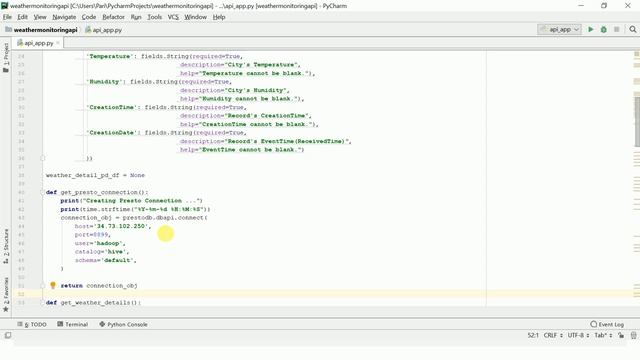Change Tab indent setting in status bar

point(603,335)
